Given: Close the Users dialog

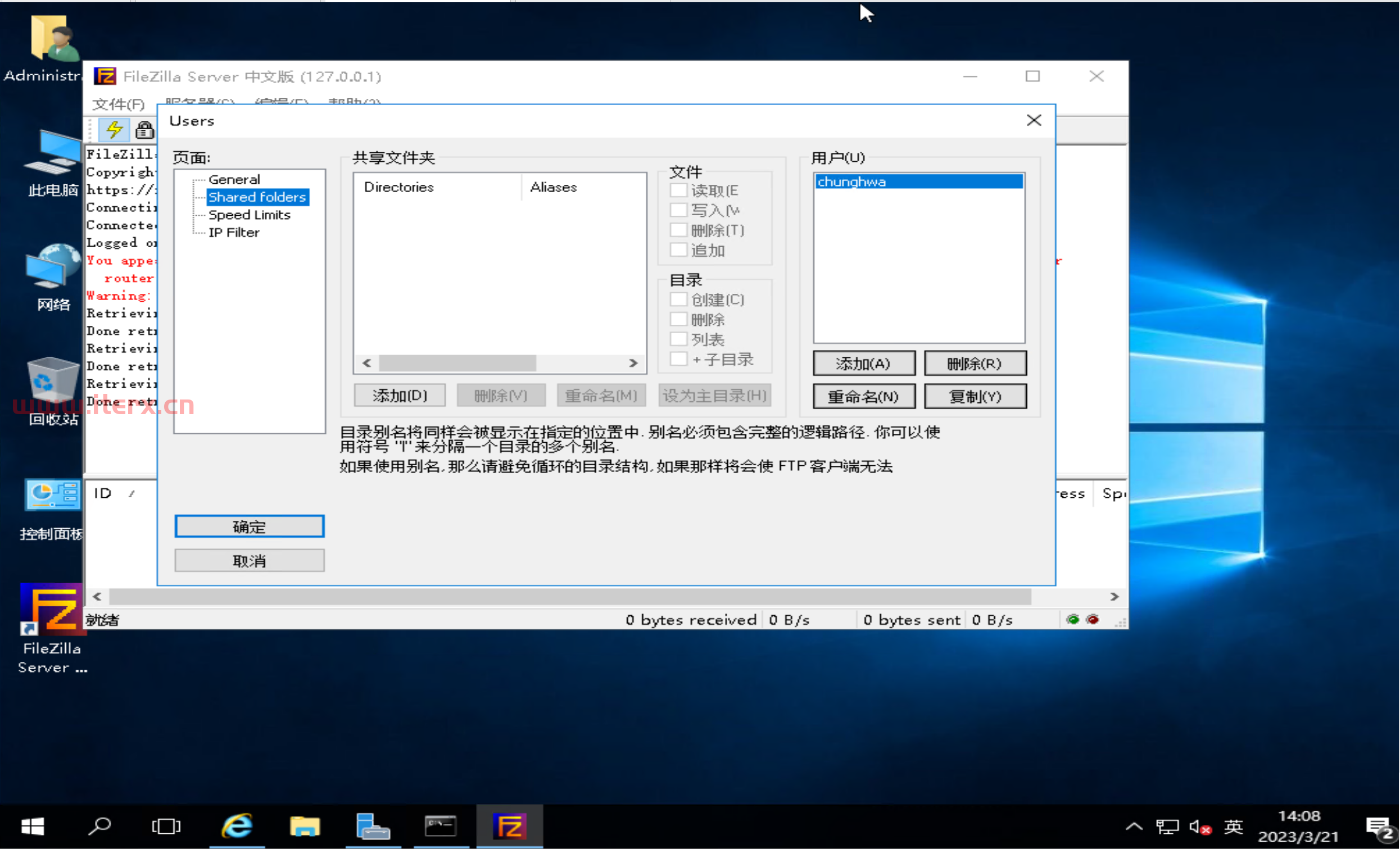Looking at the screenshot, I should click(1034, 120).
